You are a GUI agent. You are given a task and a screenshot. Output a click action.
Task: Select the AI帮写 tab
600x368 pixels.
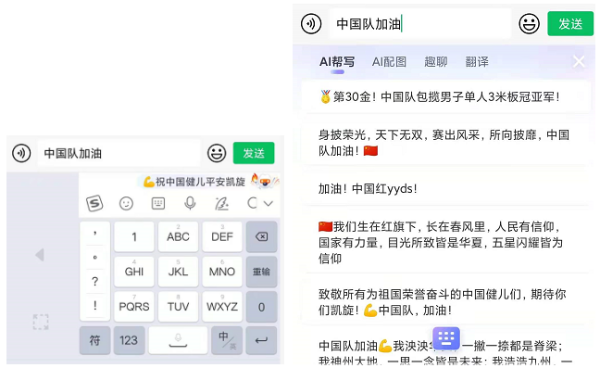click(337, 62)
